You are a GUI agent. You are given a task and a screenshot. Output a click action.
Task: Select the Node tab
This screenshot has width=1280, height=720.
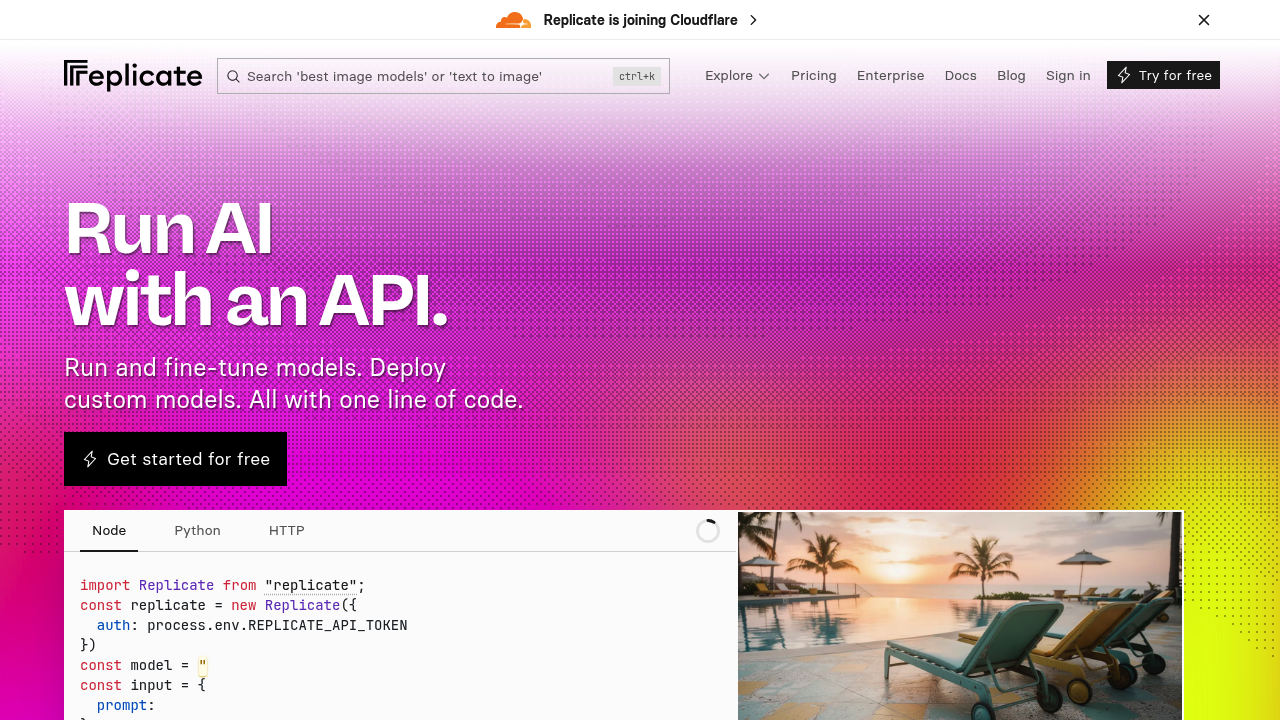[108, 531]
